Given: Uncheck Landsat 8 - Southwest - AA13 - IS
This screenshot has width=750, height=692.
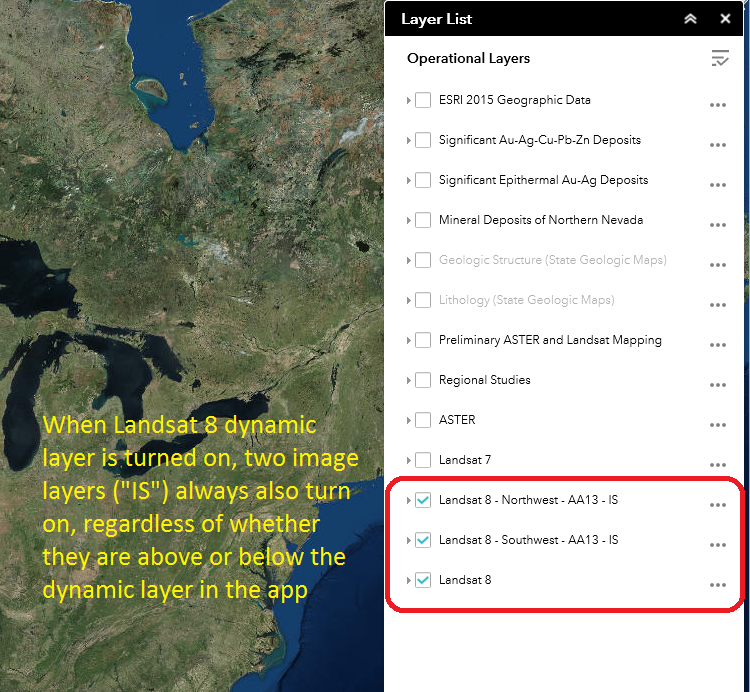Looking at the screenshot, I should (x=423, y=540).
